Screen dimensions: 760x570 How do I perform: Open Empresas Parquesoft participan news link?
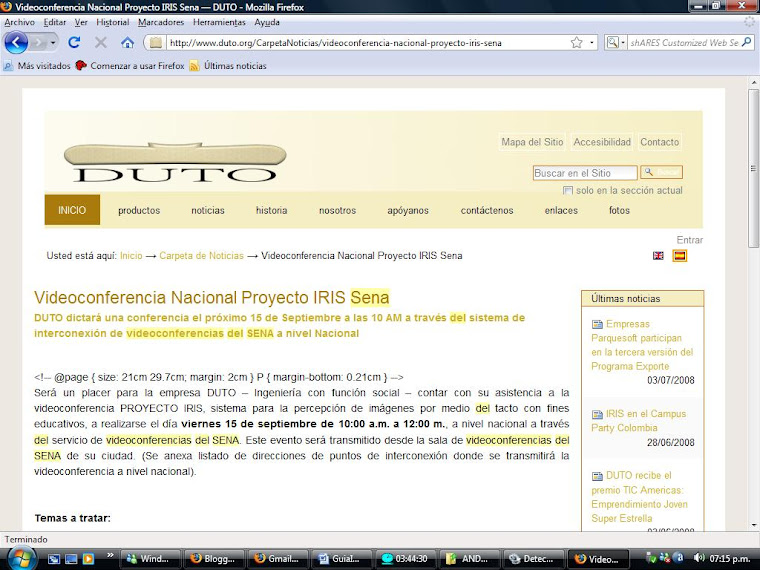tap(642, 345)
